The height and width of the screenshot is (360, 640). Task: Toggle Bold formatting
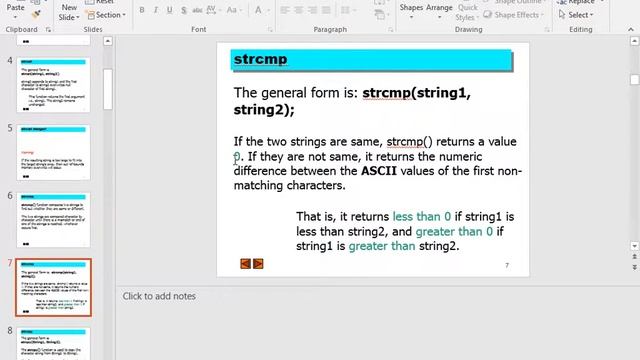tap(142, 10)
